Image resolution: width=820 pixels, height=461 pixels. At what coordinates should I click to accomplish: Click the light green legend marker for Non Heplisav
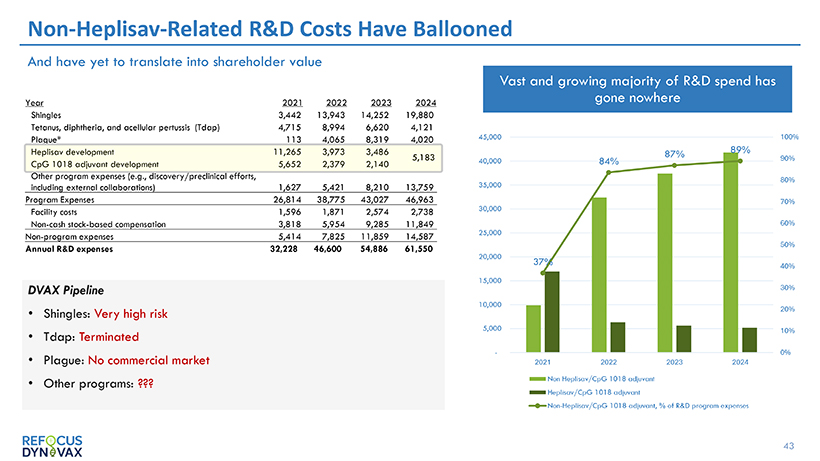pos(536,379)
